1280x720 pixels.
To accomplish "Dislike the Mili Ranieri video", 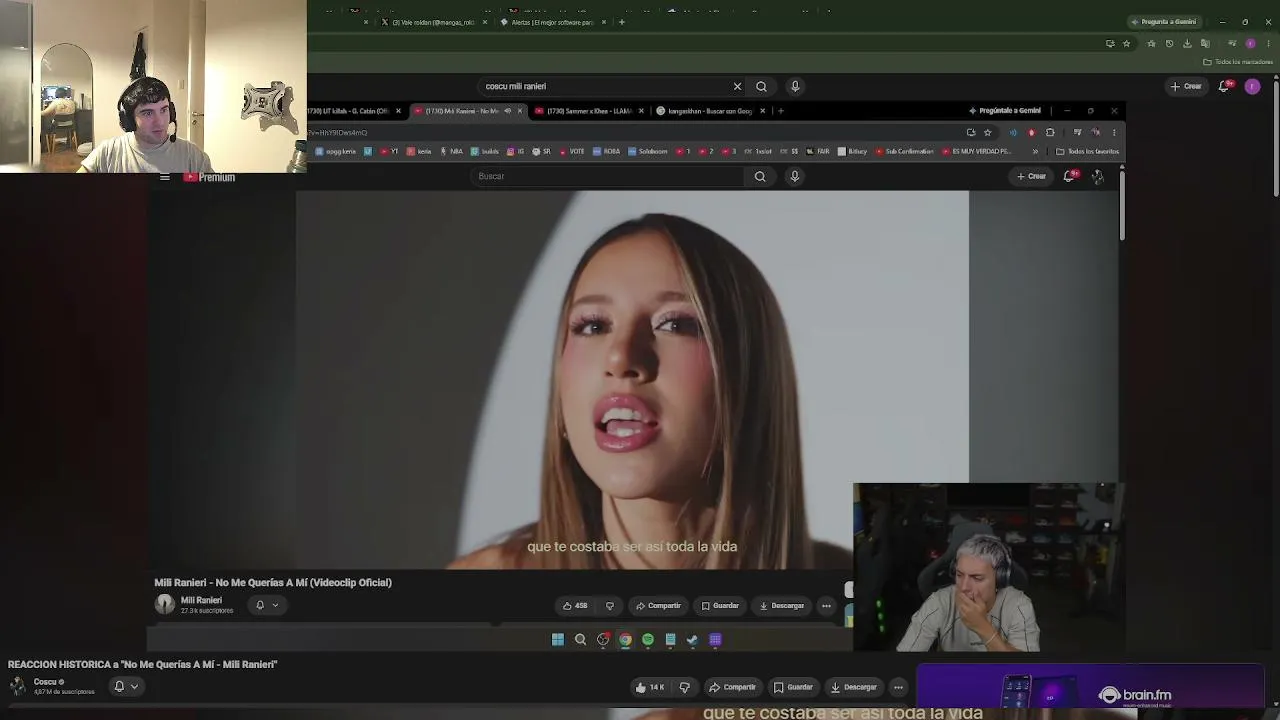I will click(x=609, y=605).
